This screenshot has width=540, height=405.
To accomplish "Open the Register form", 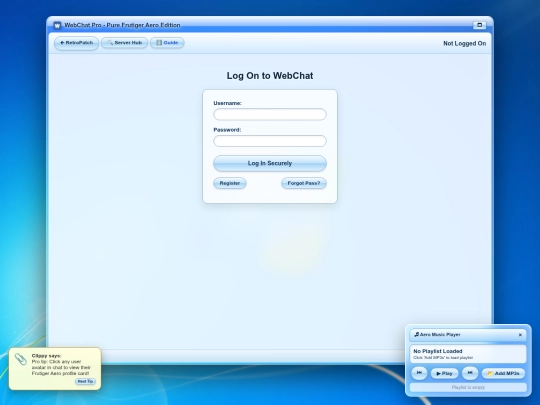I will [230, 183].
